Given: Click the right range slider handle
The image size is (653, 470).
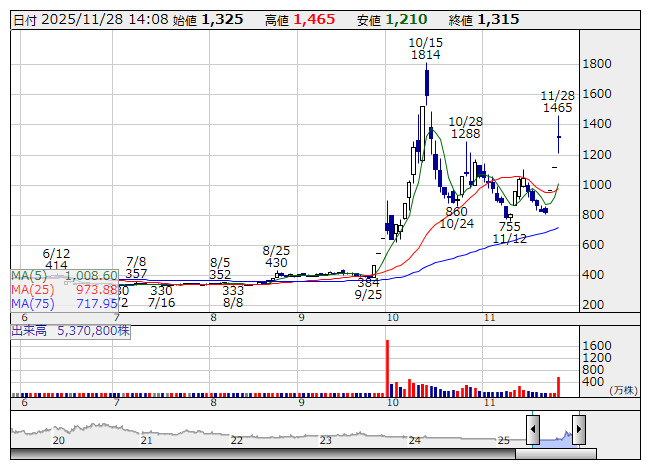Looking at the screenshot, I should tap(578, 429).
